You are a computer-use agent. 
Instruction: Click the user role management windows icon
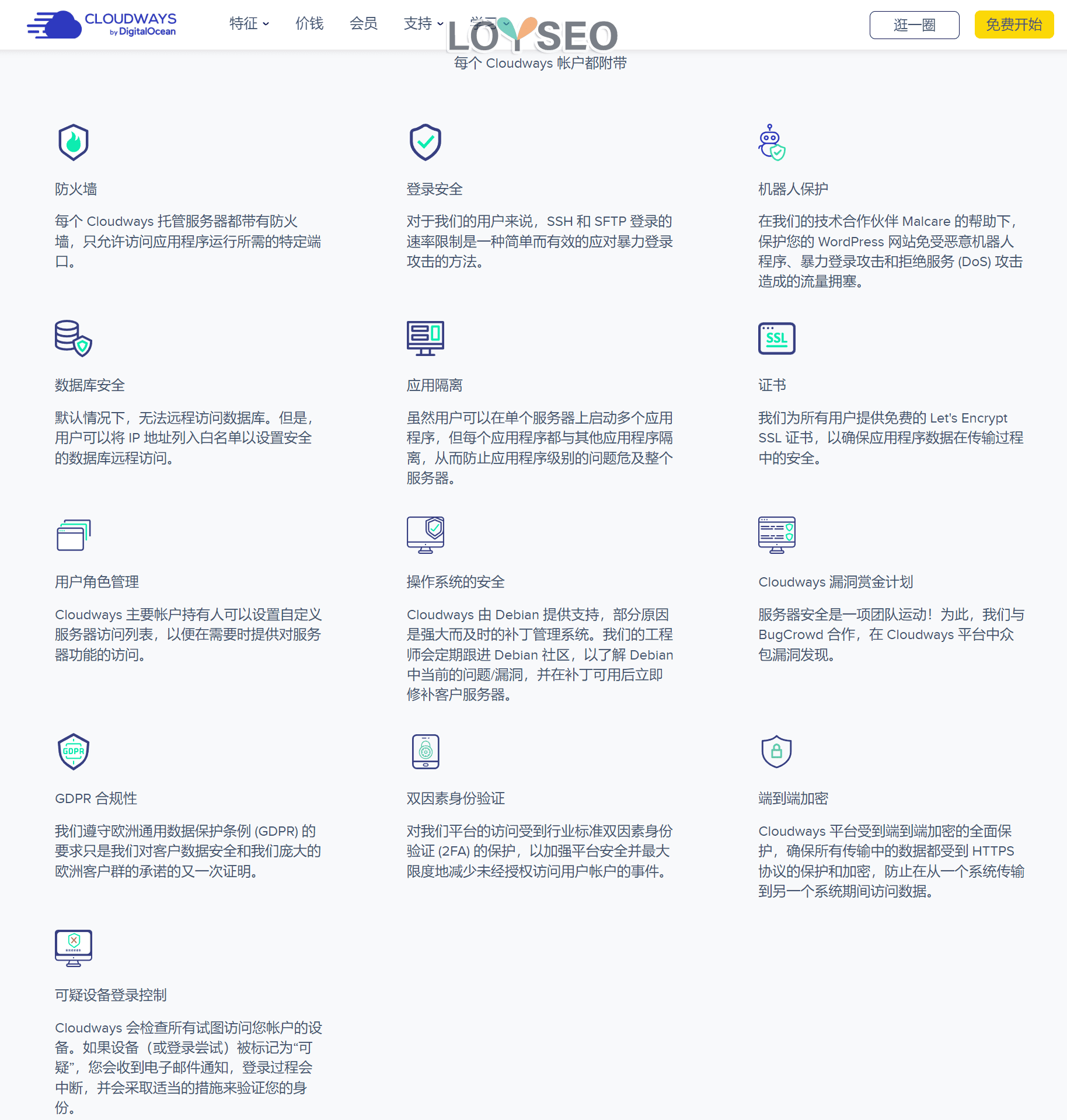pos(74,535)
